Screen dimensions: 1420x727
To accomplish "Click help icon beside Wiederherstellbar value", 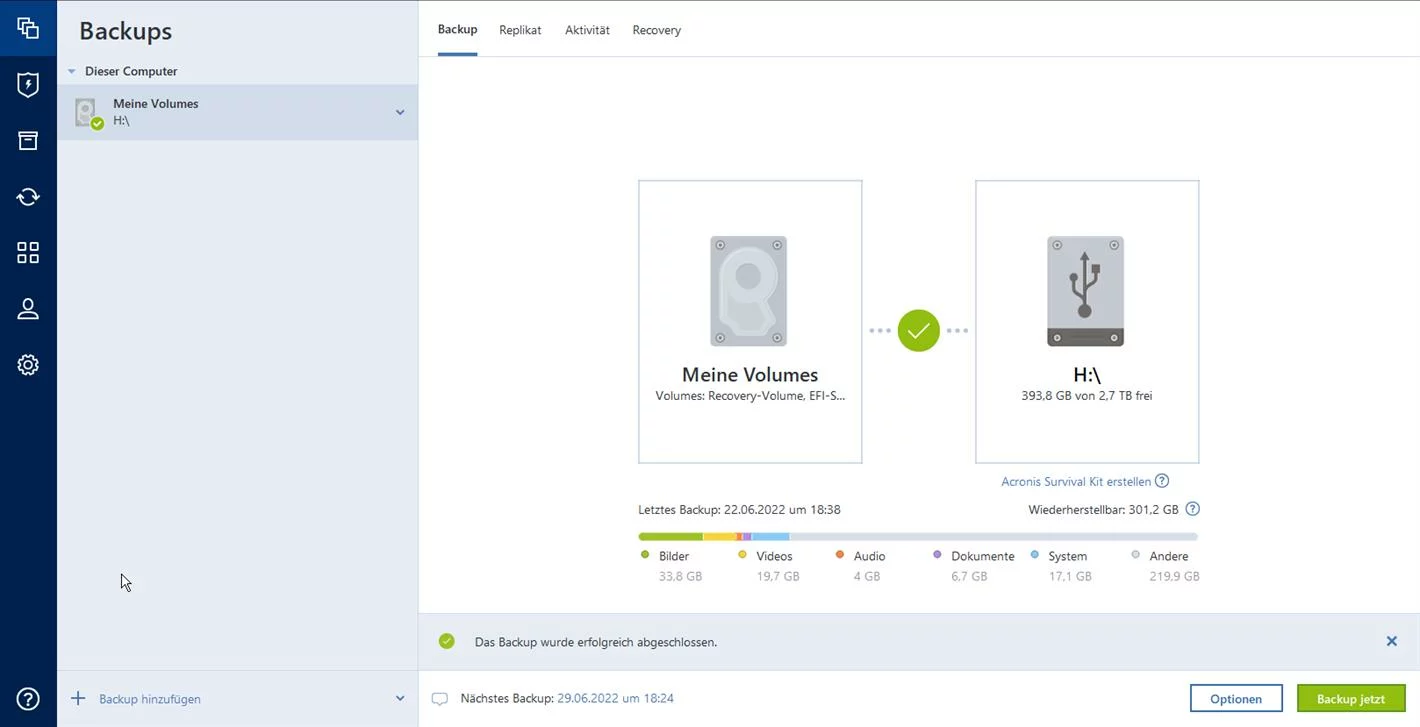I will pyautogui.click(x=1192, y=509).
